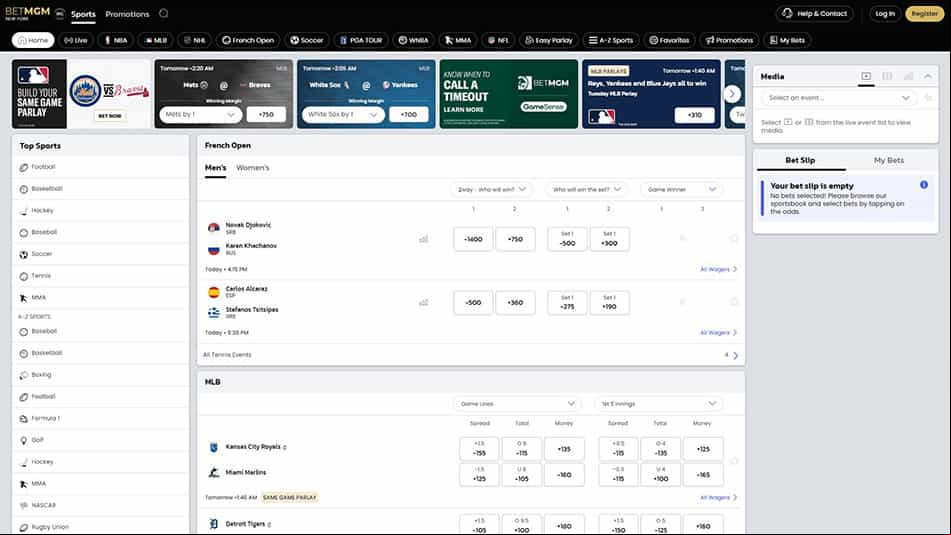Image resolution: width=951 pixels, height=535 pixels.
Task: Open the Call a Timeout GameSense banner
Action: coord(508,93)
